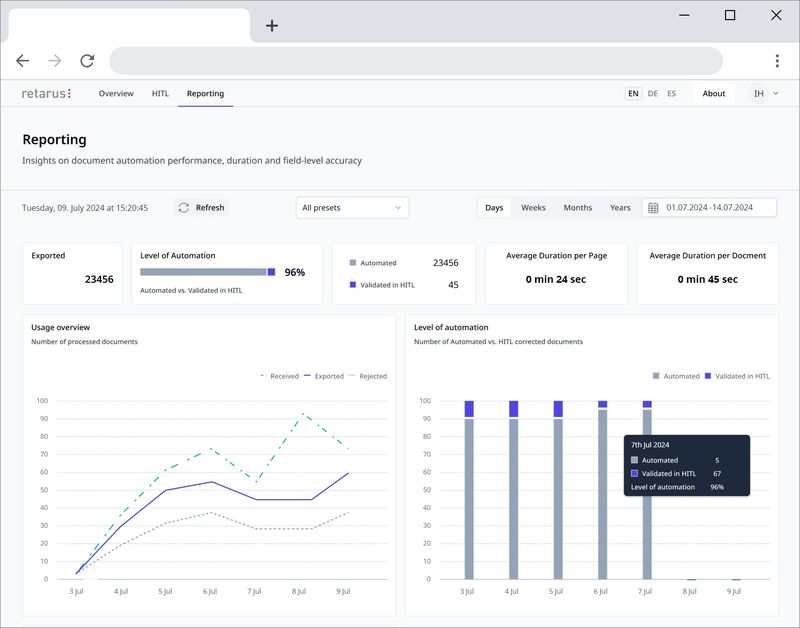Click the 6 Jul bar in automation chart
800x628 pixels.
(x=603, y=490)
